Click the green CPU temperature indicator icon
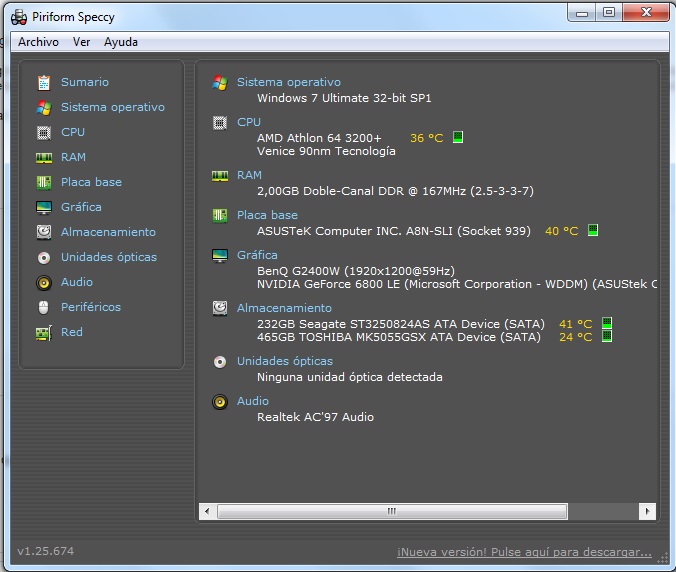The width and height of the screenshot is (676, 572). 458,137
